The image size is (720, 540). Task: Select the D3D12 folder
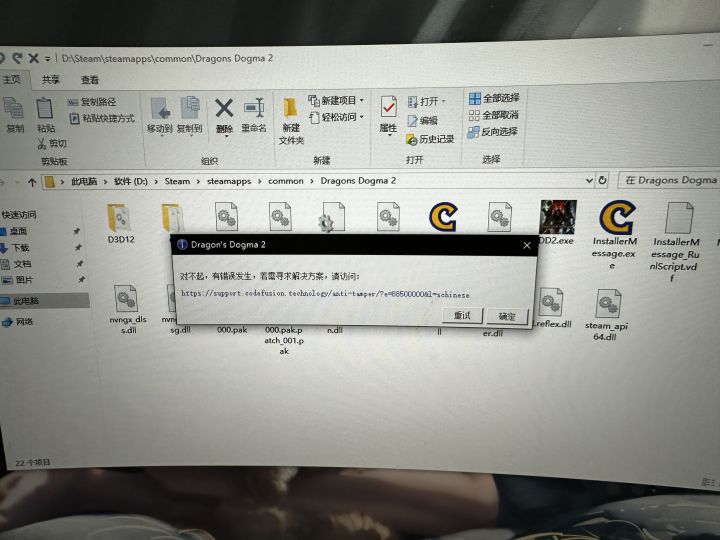coord(121,223)
